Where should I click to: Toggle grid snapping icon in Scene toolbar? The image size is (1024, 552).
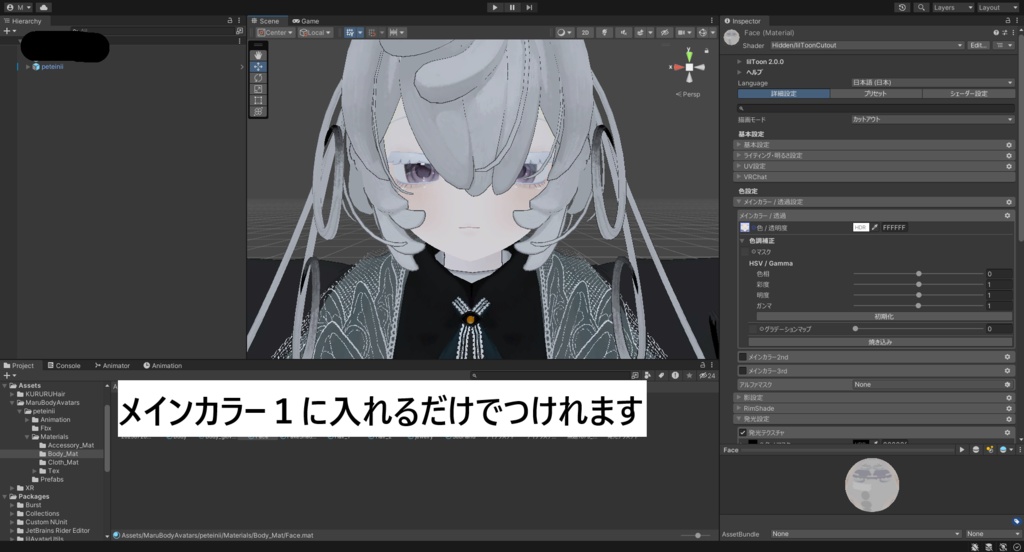[372, 33]
